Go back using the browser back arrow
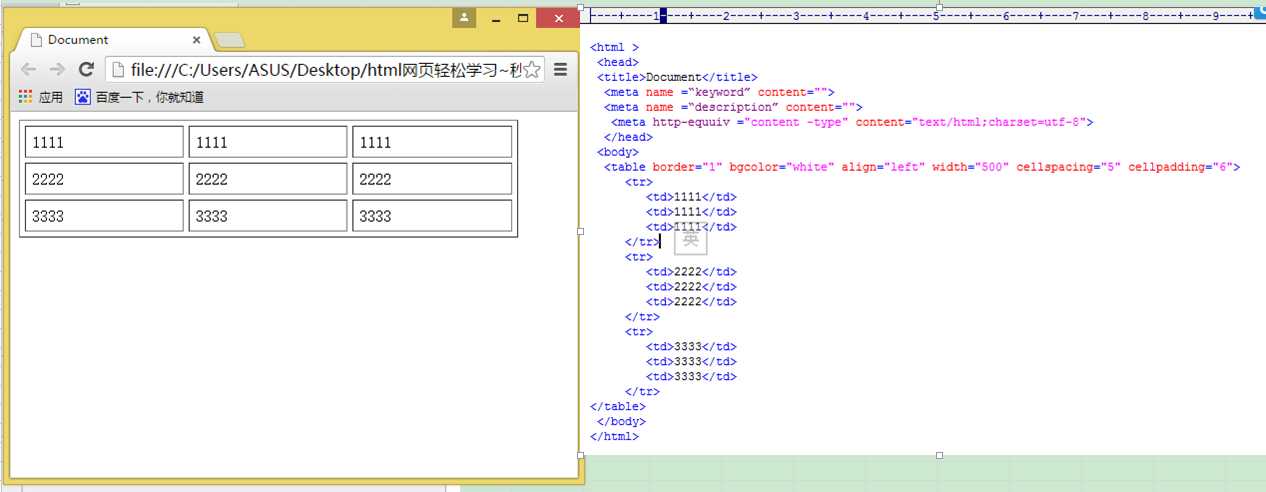Image resolution: width=1266 pixels, height=492 pixels. pyautogui.click(x=29, y=69)
